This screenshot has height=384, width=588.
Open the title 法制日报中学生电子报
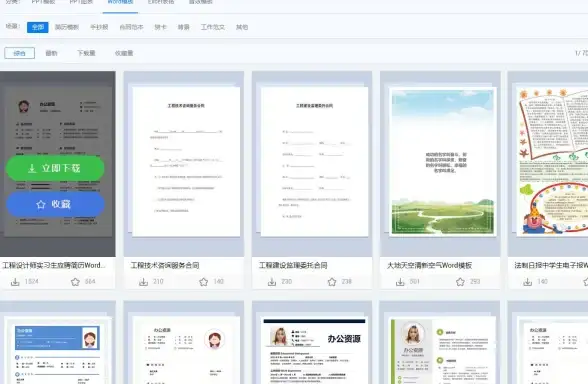click(551, 266)
